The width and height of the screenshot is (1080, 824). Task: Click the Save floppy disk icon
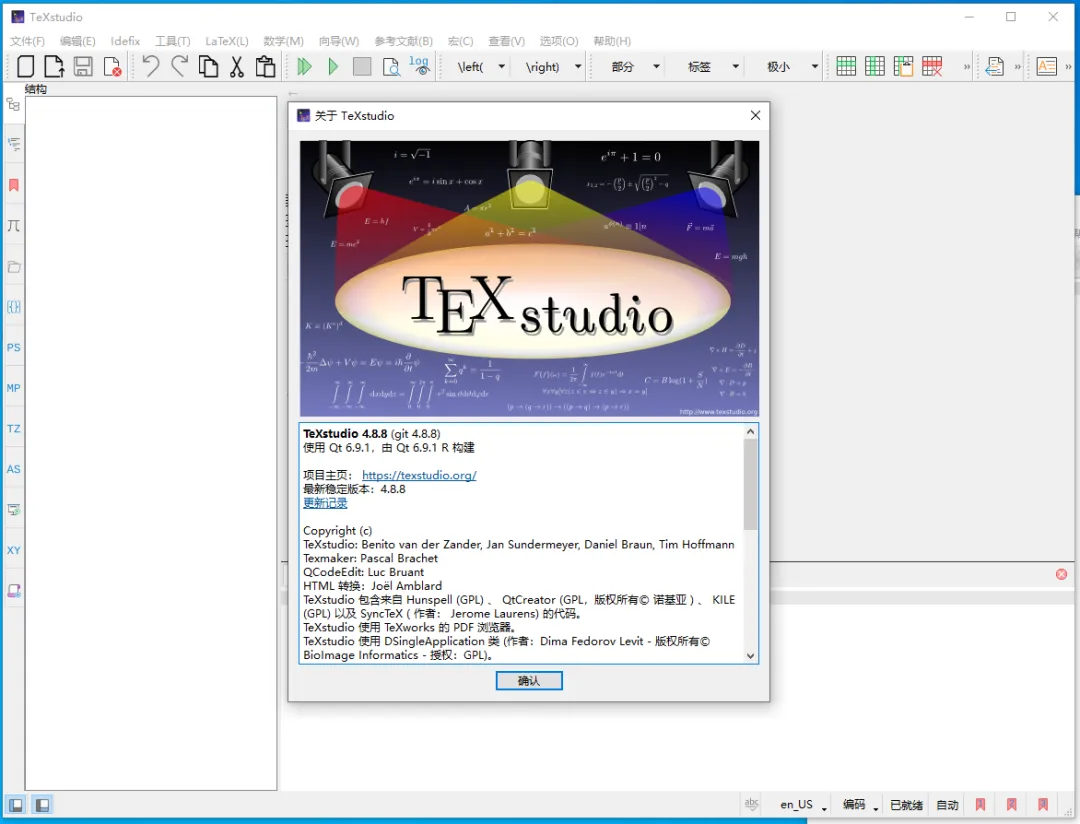click(x=83, y=67)
